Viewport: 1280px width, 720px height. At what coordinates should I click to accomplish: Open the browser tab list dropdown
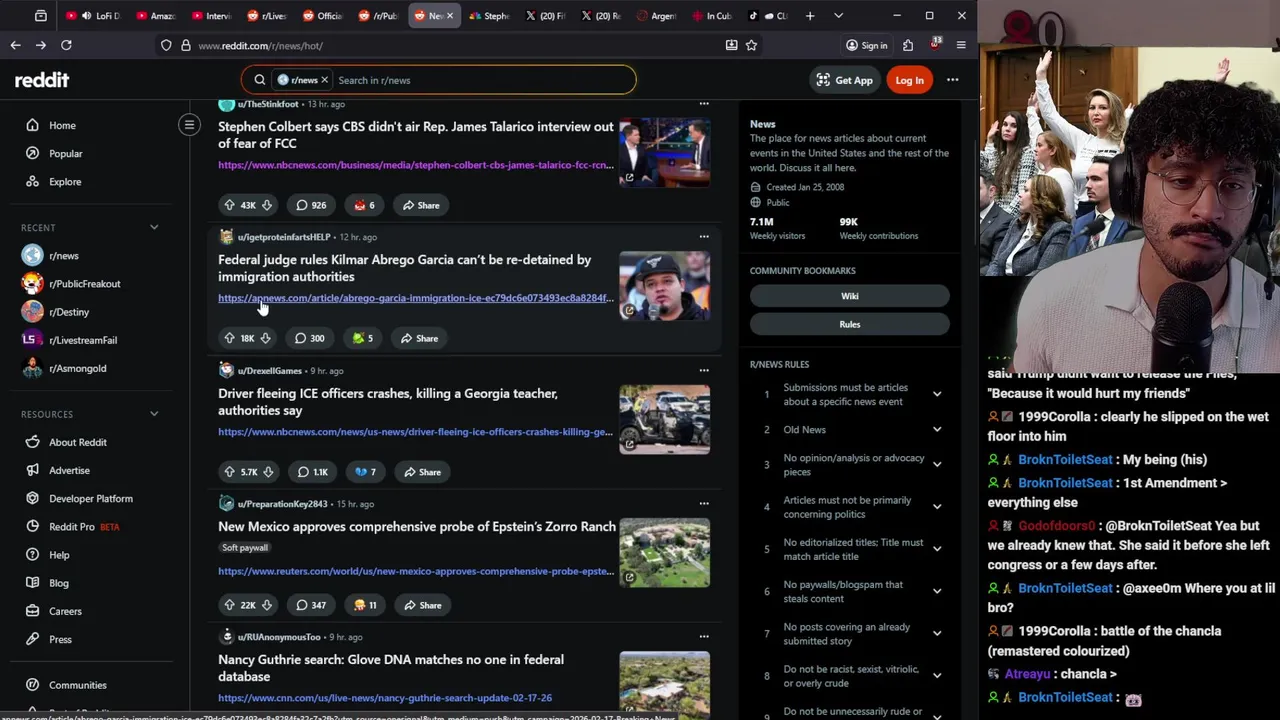click(838, 16)
